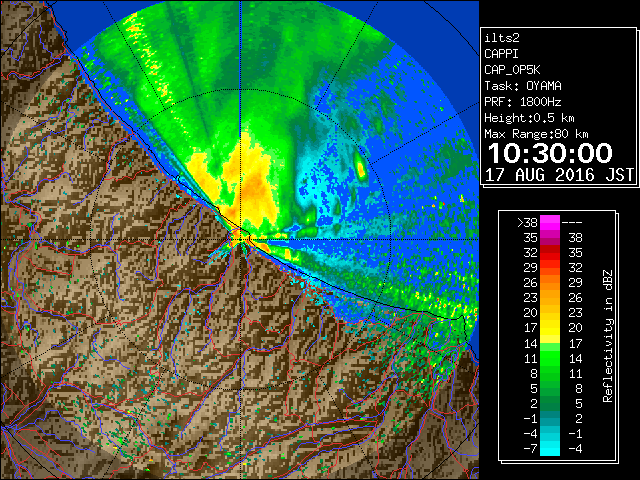Select the 'Height:0.5 km' value
The height and width of the screenshot is (480, 640).
(529, 118)
